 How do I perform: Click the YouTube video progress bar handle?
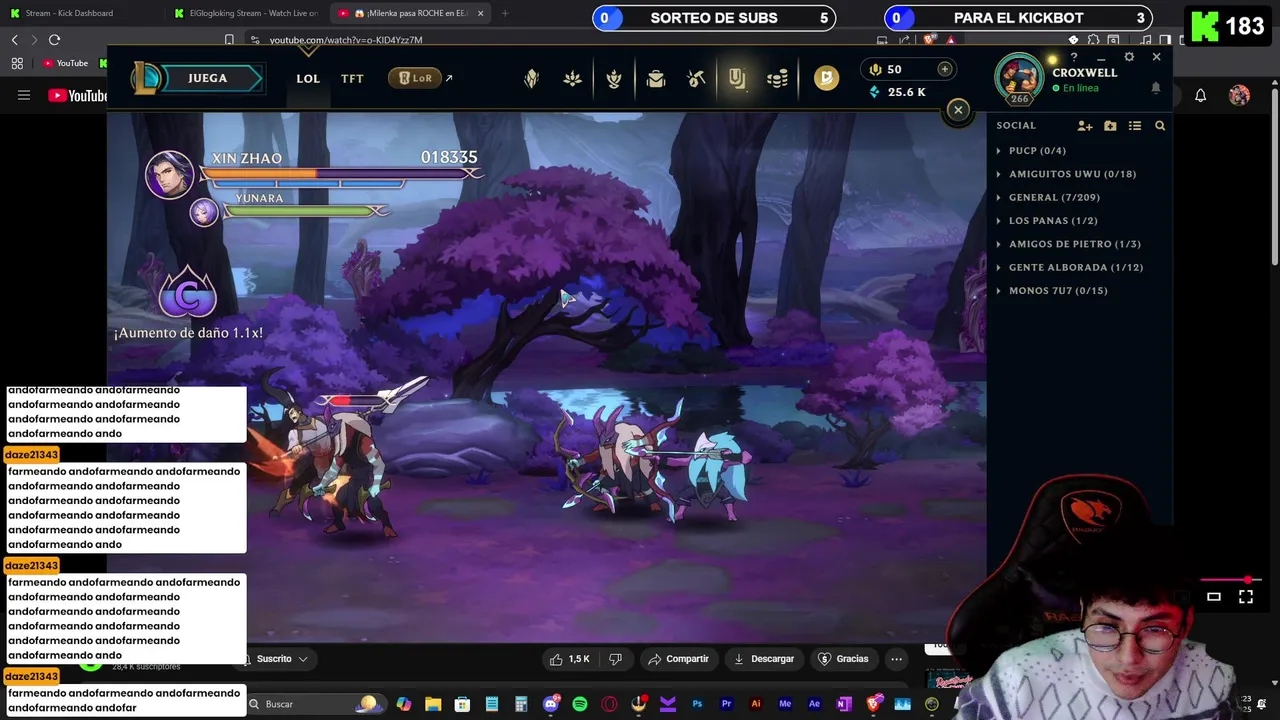click(x=1248, y=580)
